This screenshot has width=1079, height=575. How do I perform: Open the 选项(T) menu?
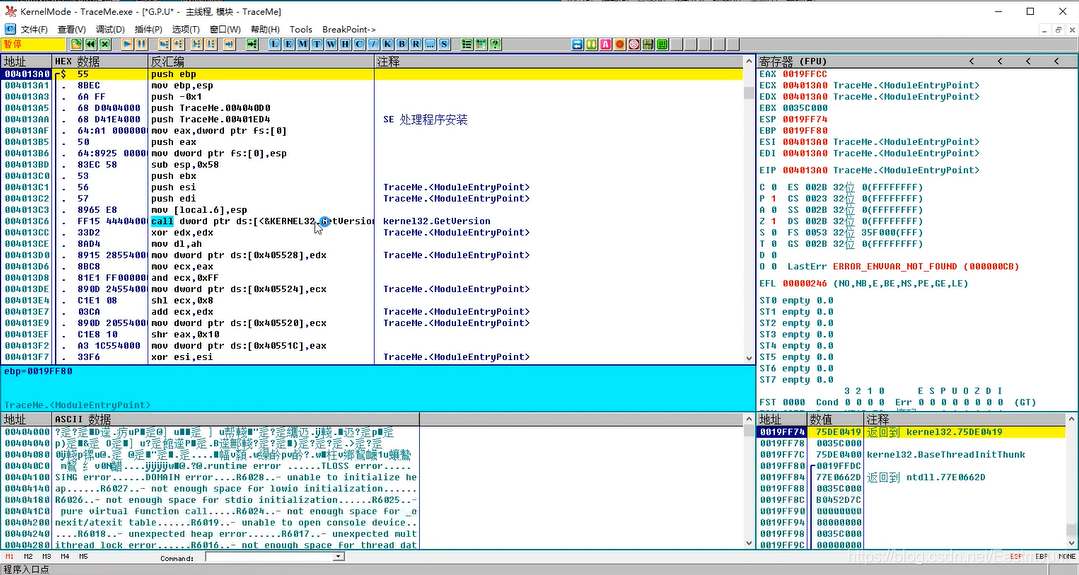[x=186, y=29]
